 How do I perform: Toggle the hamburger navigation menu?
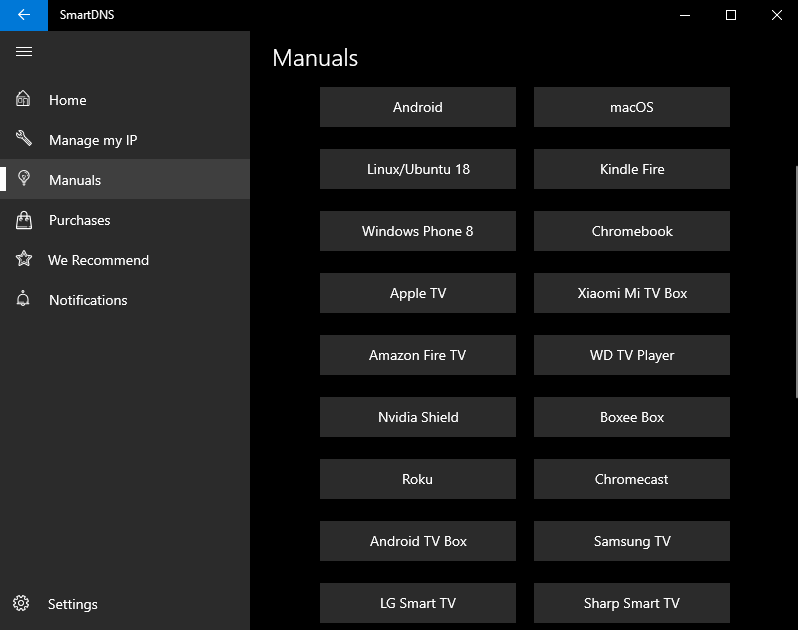tap(24, 51)
